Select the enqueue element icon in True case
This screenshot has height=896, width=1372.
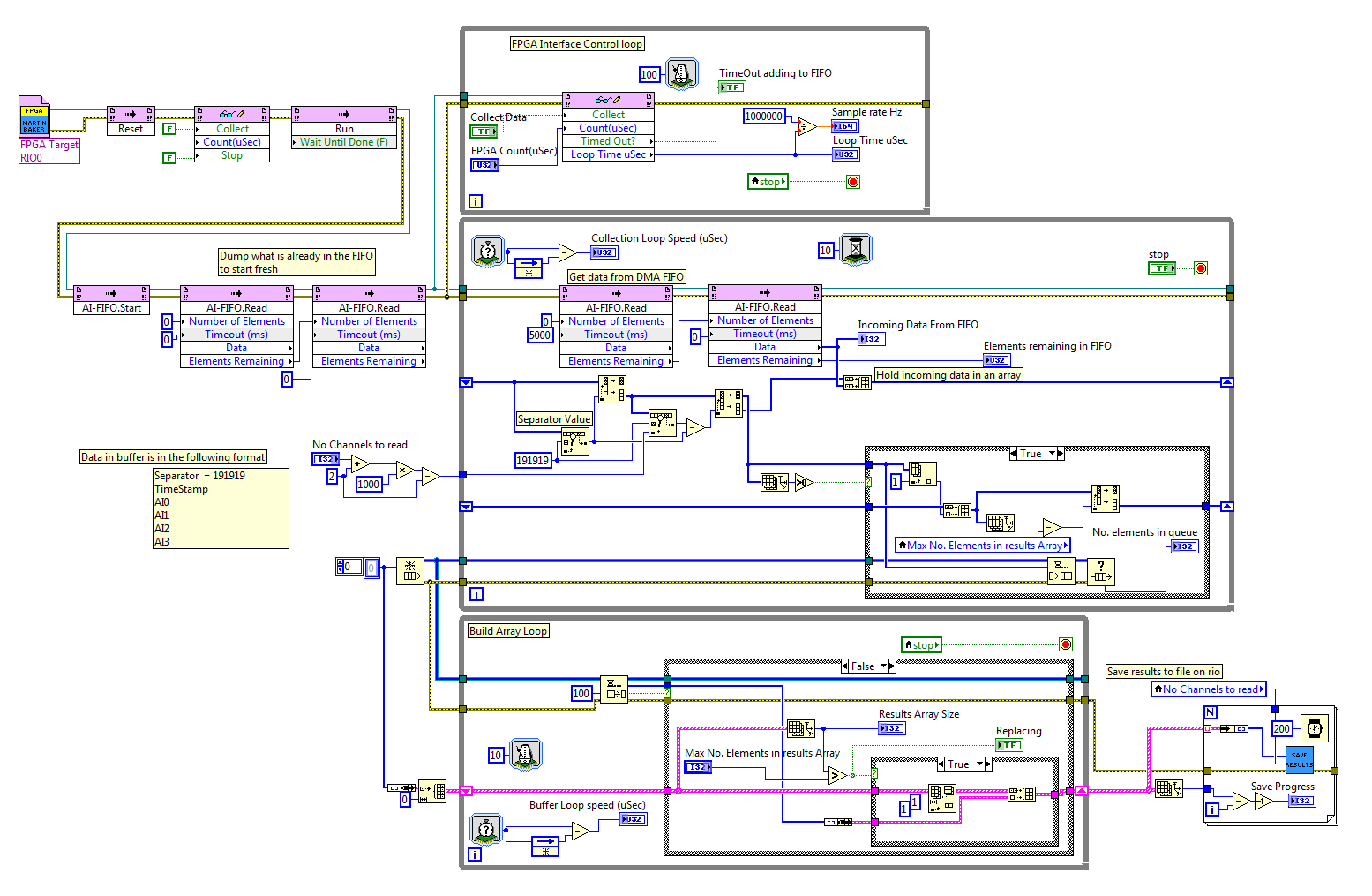click(1061, 571)
